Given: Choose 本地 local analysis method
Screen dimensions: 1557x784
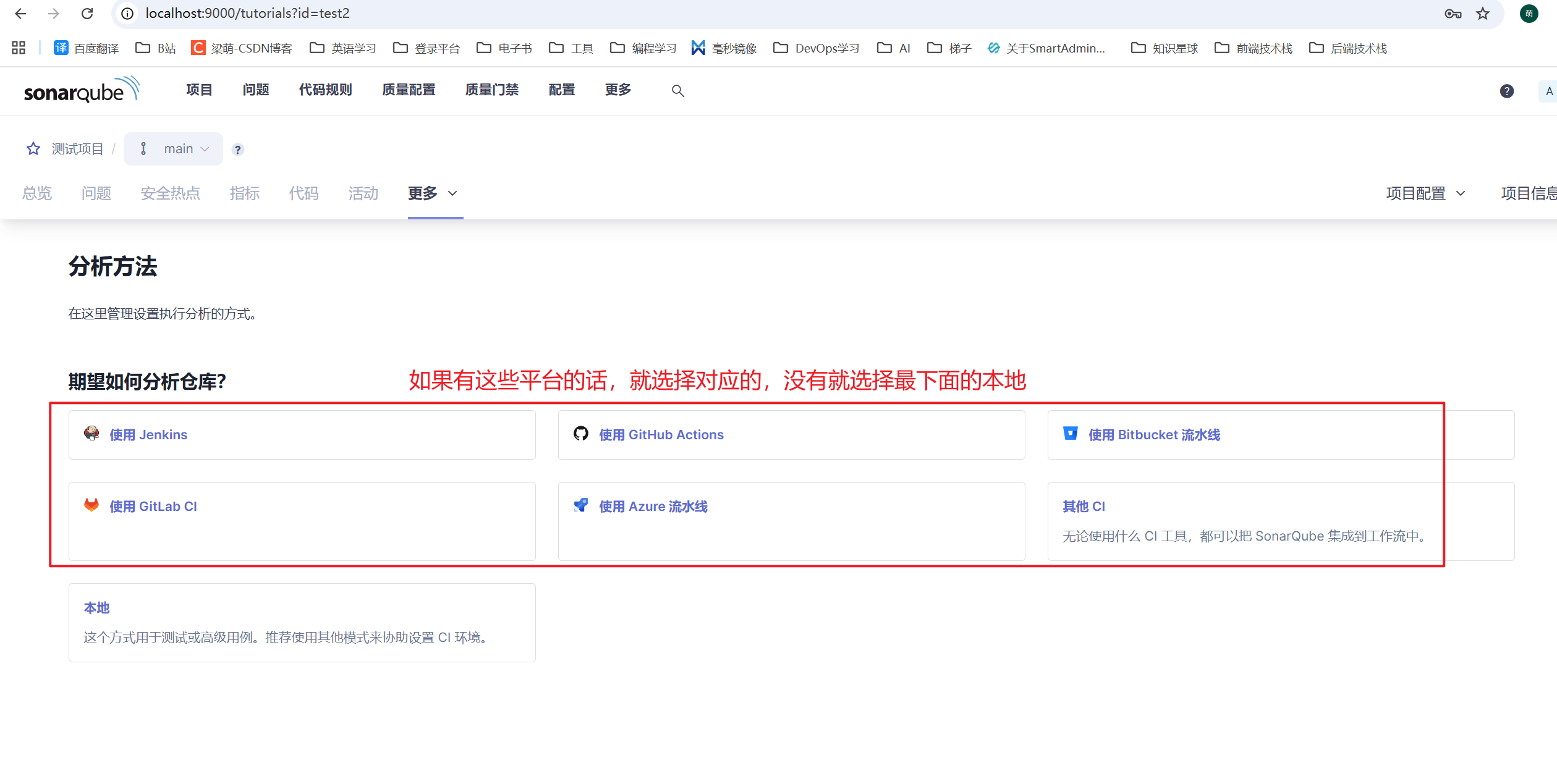Looking at the screenshot, I should 302,623.
